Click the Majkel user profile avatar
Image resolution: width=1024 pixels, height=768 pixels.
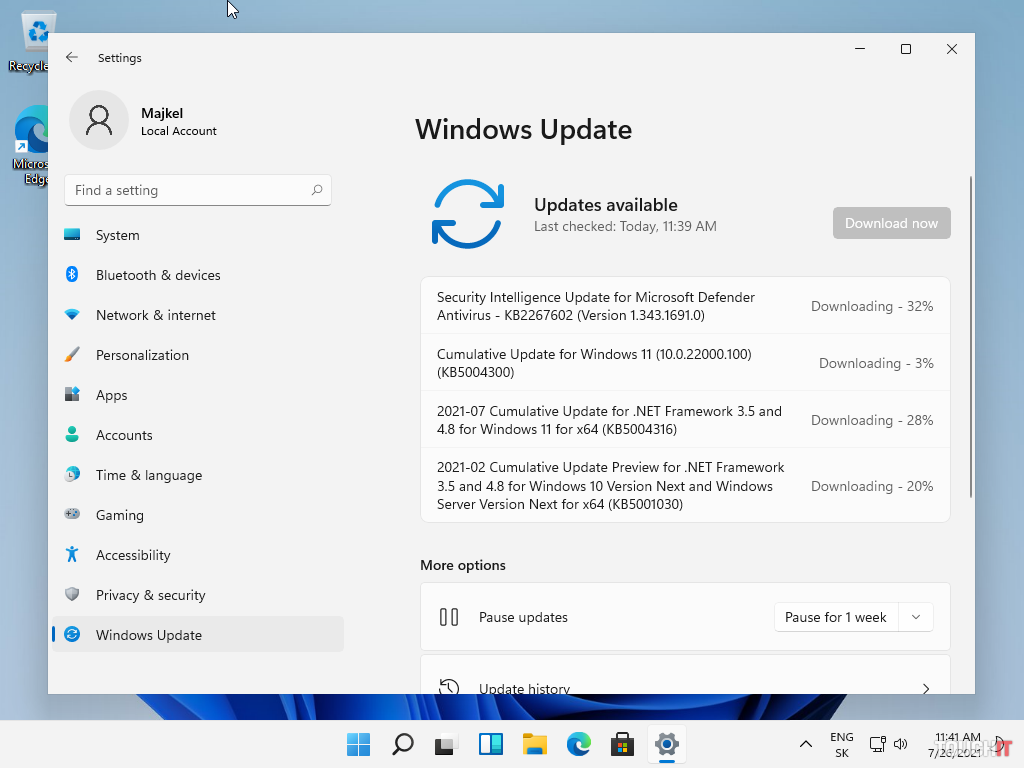tap(99, 121)
